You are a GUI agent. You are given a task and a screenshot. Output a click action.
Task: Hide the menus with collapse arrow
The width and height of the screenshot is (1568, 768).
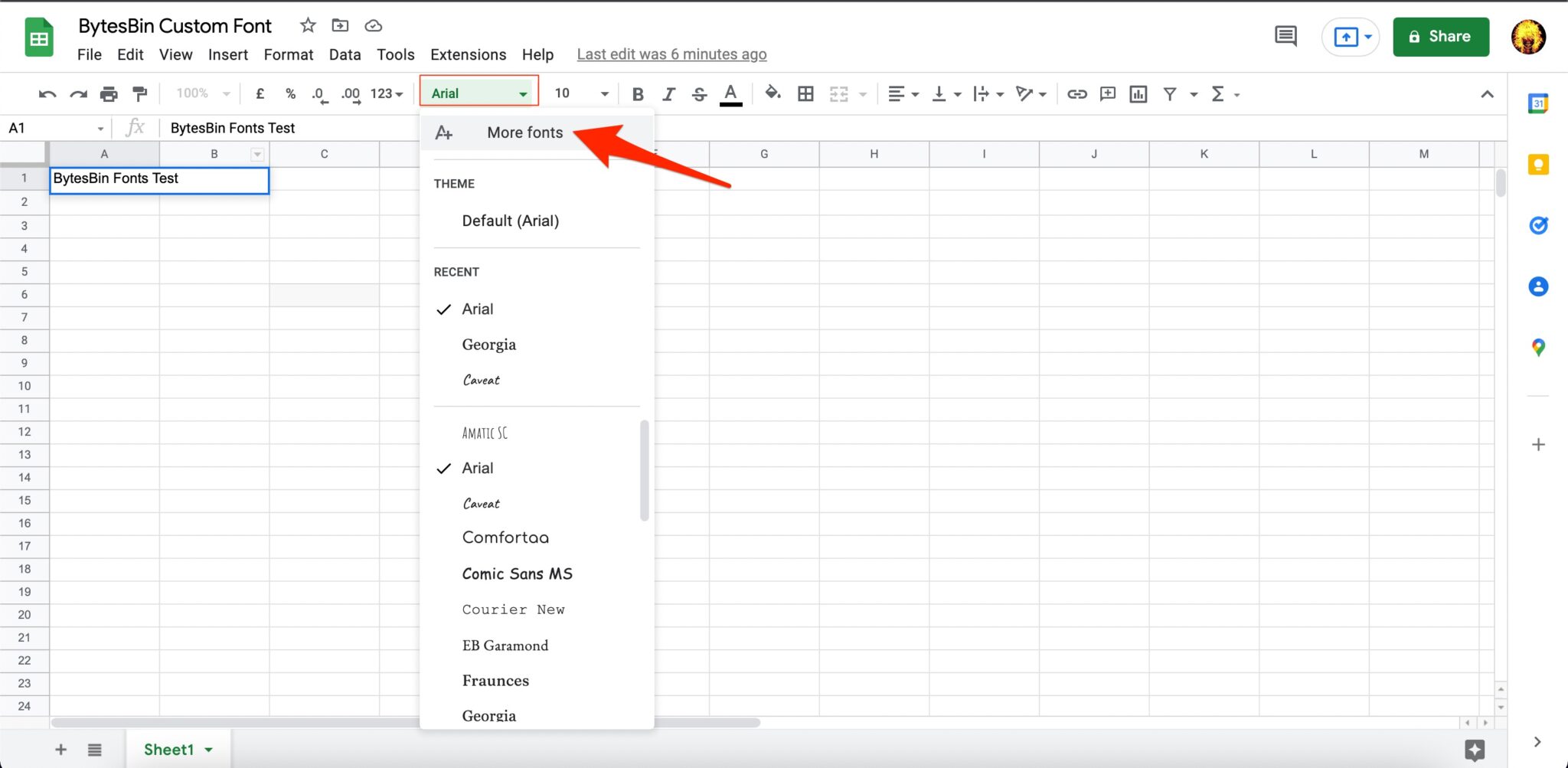tap(1487, 94)
